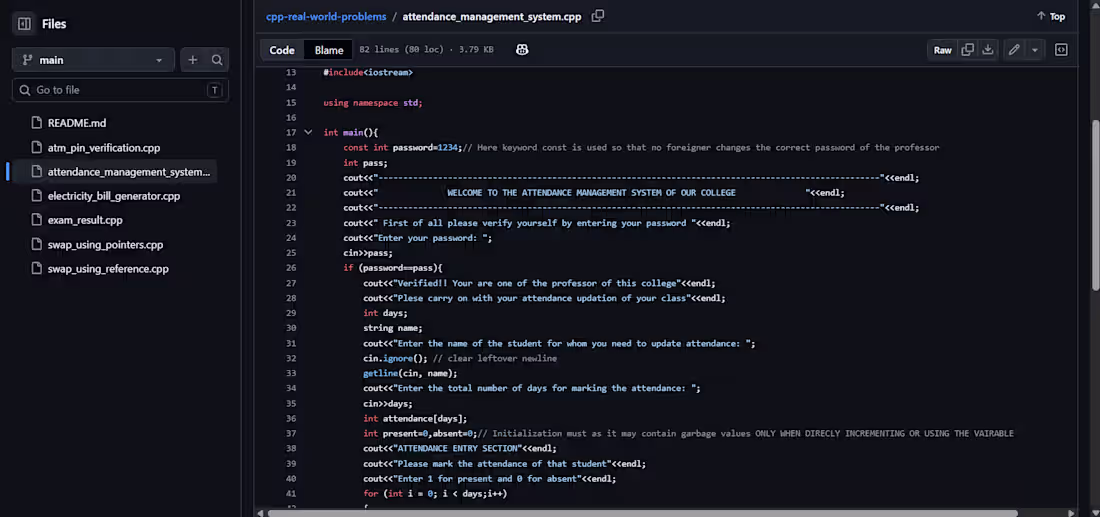Download the raw file icon

tap(988, 50)
